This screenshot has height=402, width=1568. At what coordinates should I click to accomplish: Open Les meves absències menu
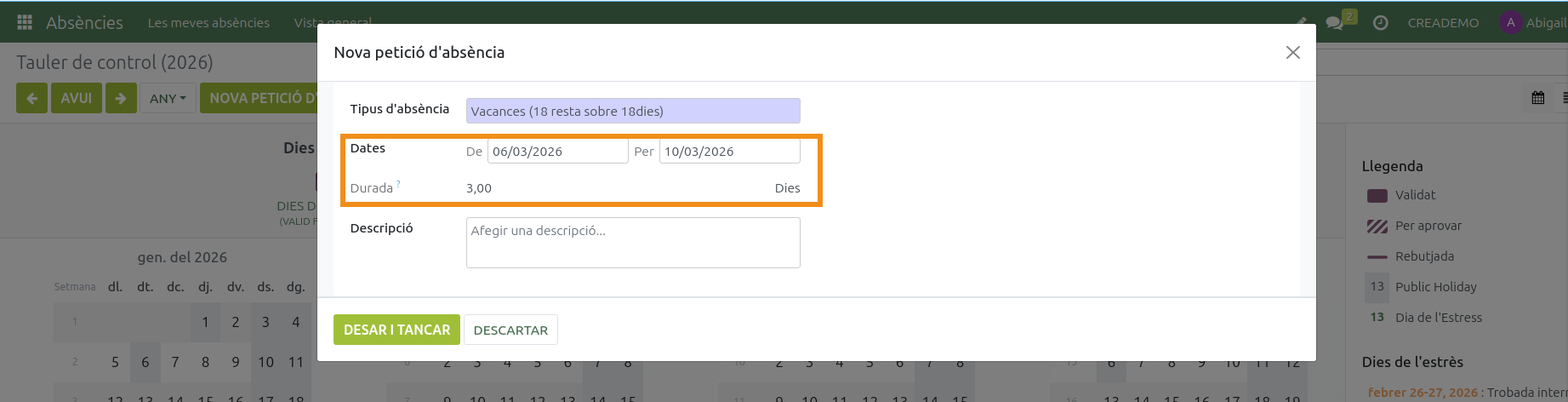208,23
